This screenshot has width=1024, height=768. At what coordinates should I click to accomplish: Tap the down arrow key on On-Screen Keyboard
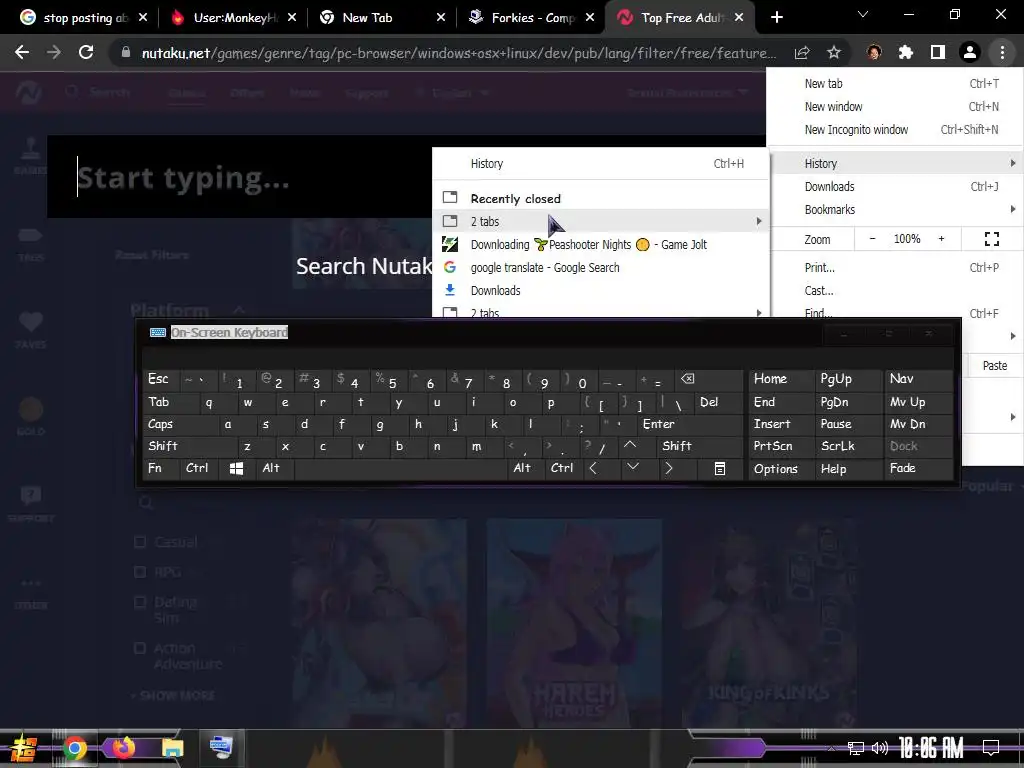[x=632, y=468]
